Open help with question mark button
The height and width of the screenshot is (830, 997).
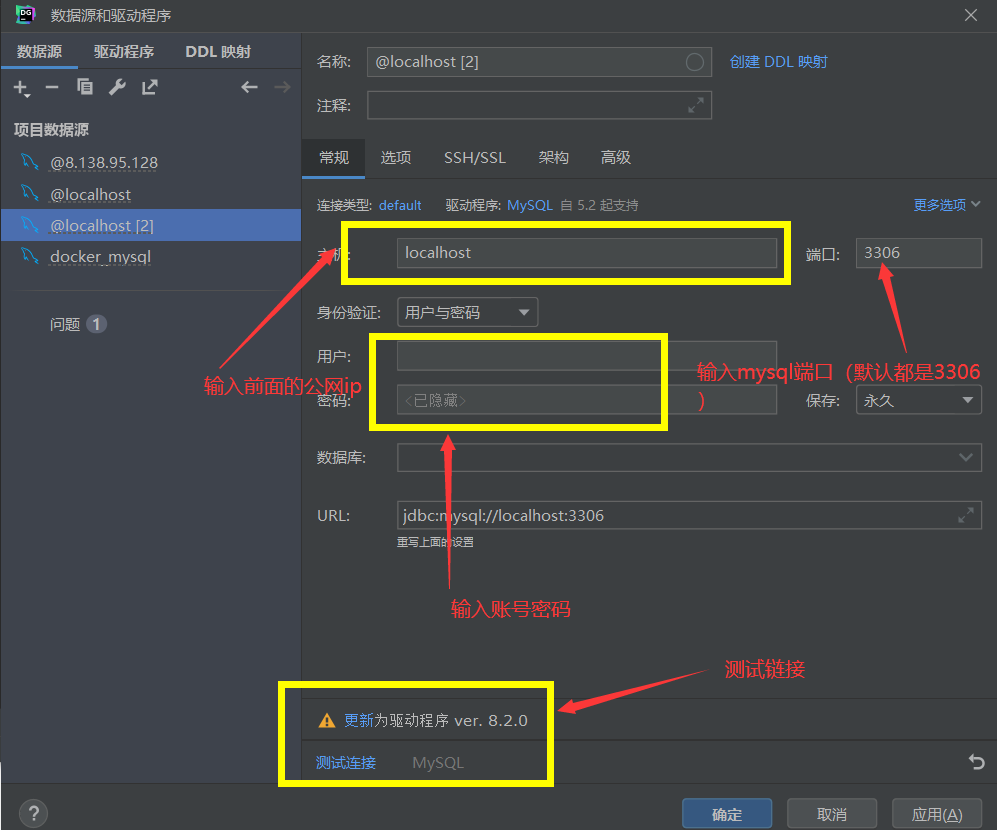pos(34,813)
